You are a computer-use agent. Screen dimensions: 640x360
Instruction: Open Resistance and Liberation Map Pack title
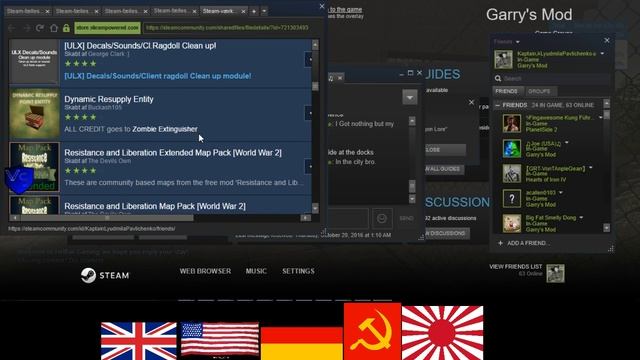pyautogui.click(x=155, y=206)
